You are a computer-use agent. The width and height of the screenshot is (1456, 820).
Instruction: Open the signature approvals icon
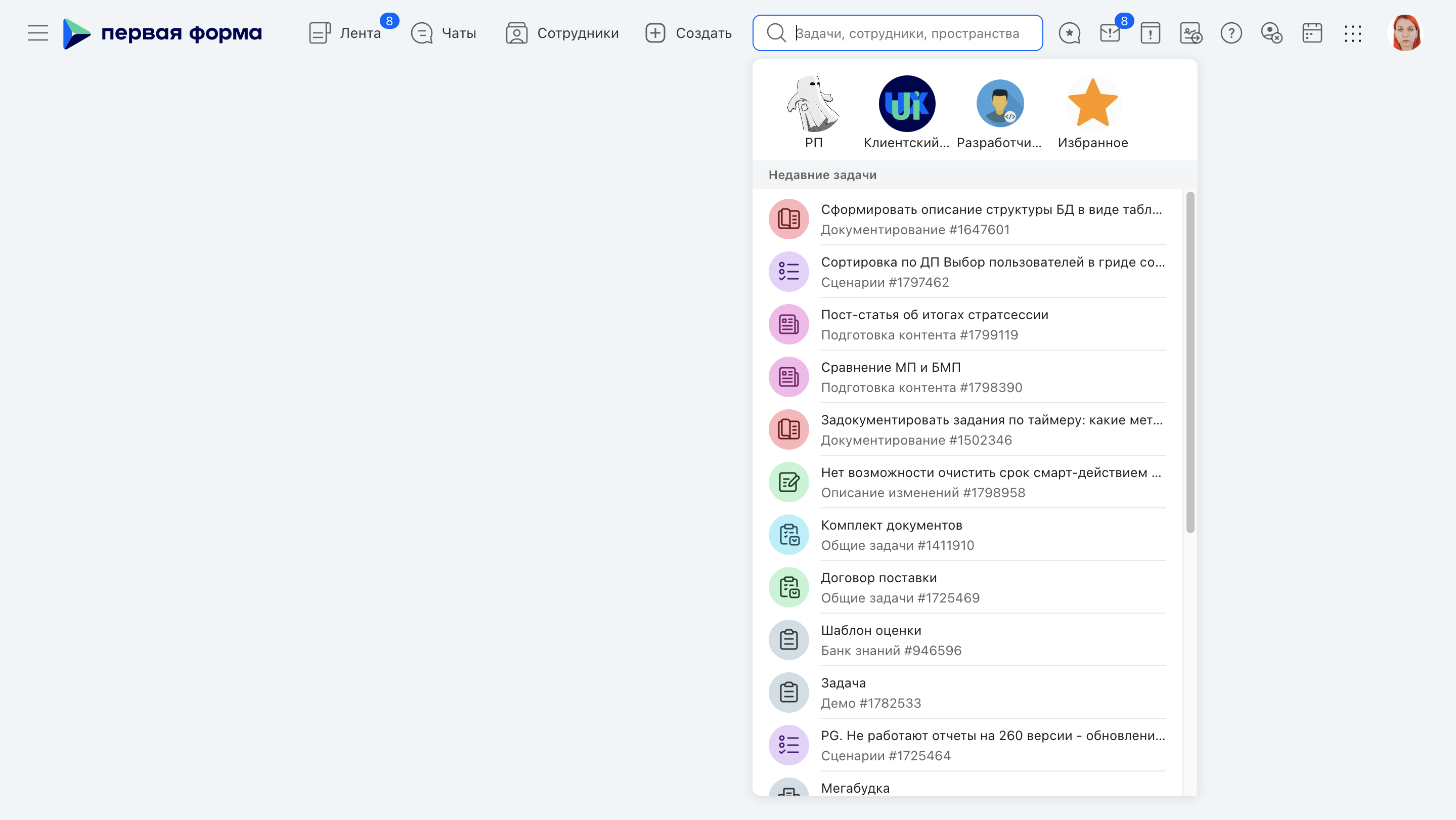tap(1191, 33)
